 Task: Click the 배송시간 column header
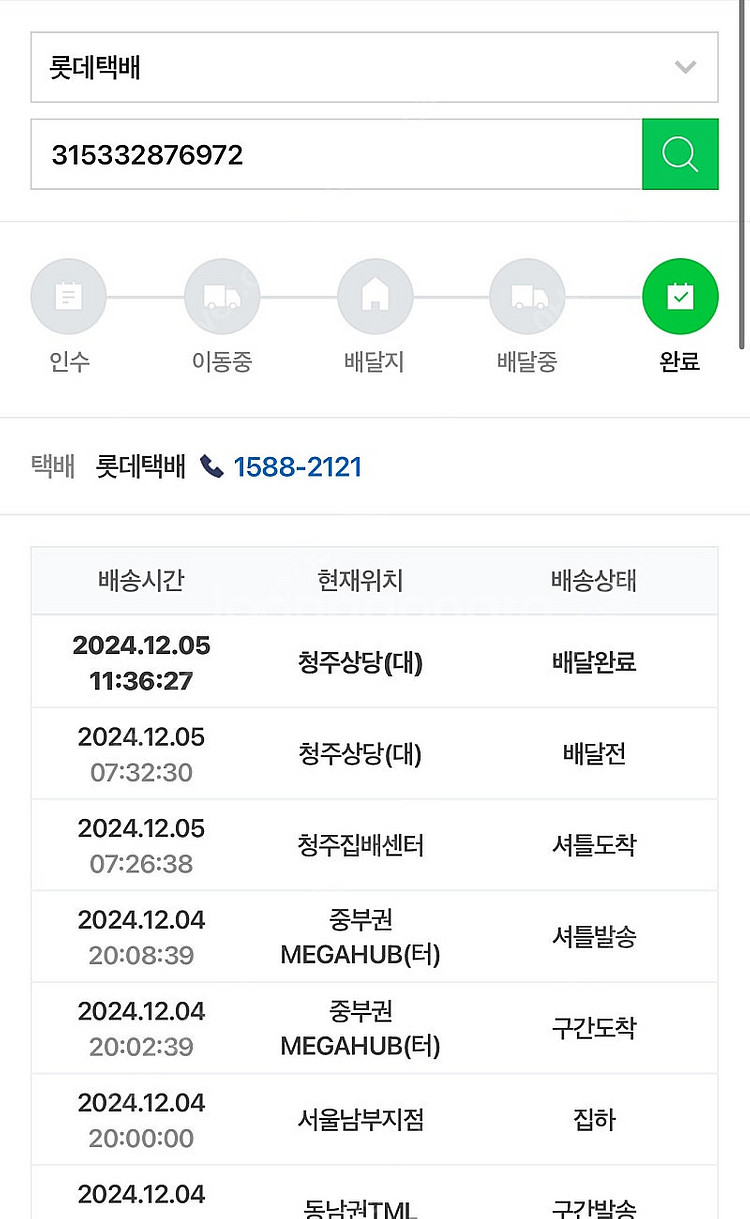(141, 580)
